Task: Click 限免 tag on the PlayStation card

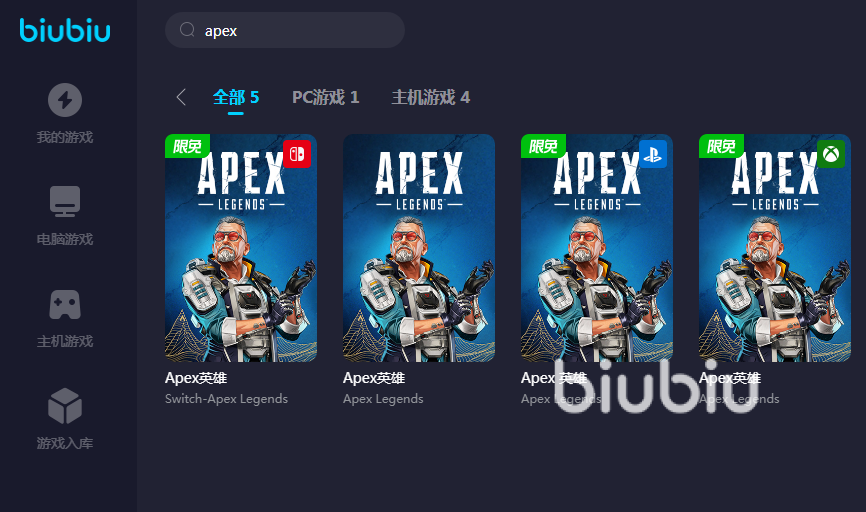Action: (x=543, y=146)
